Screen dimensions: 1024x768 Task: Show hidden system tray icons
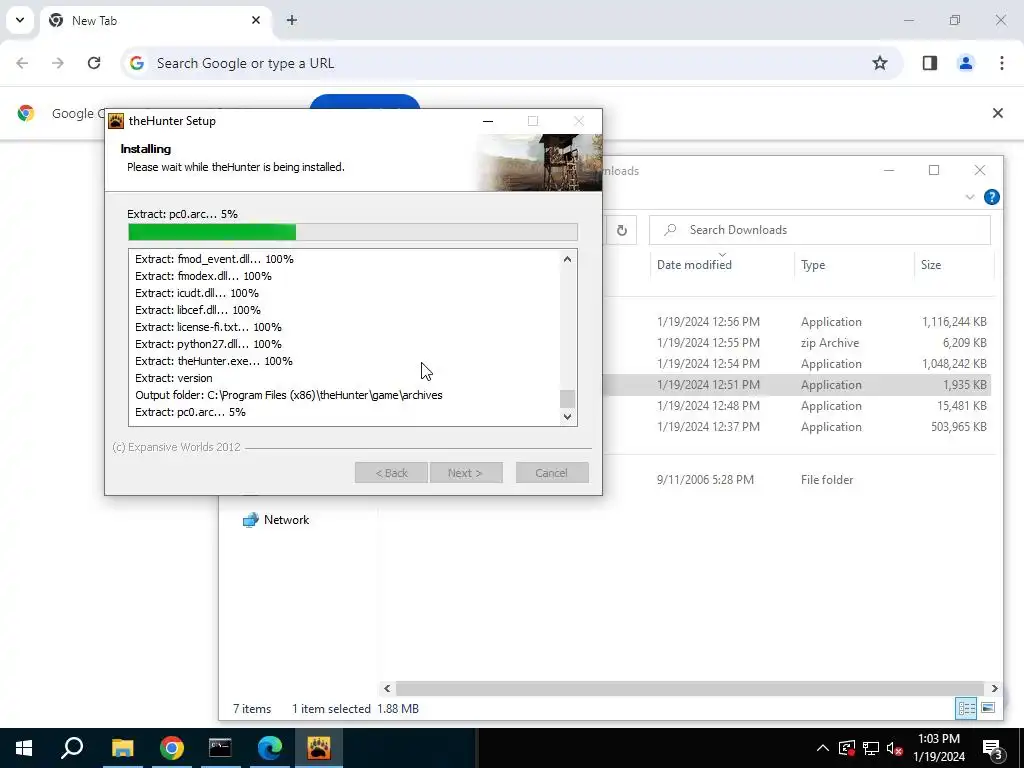tap(823, 748)
